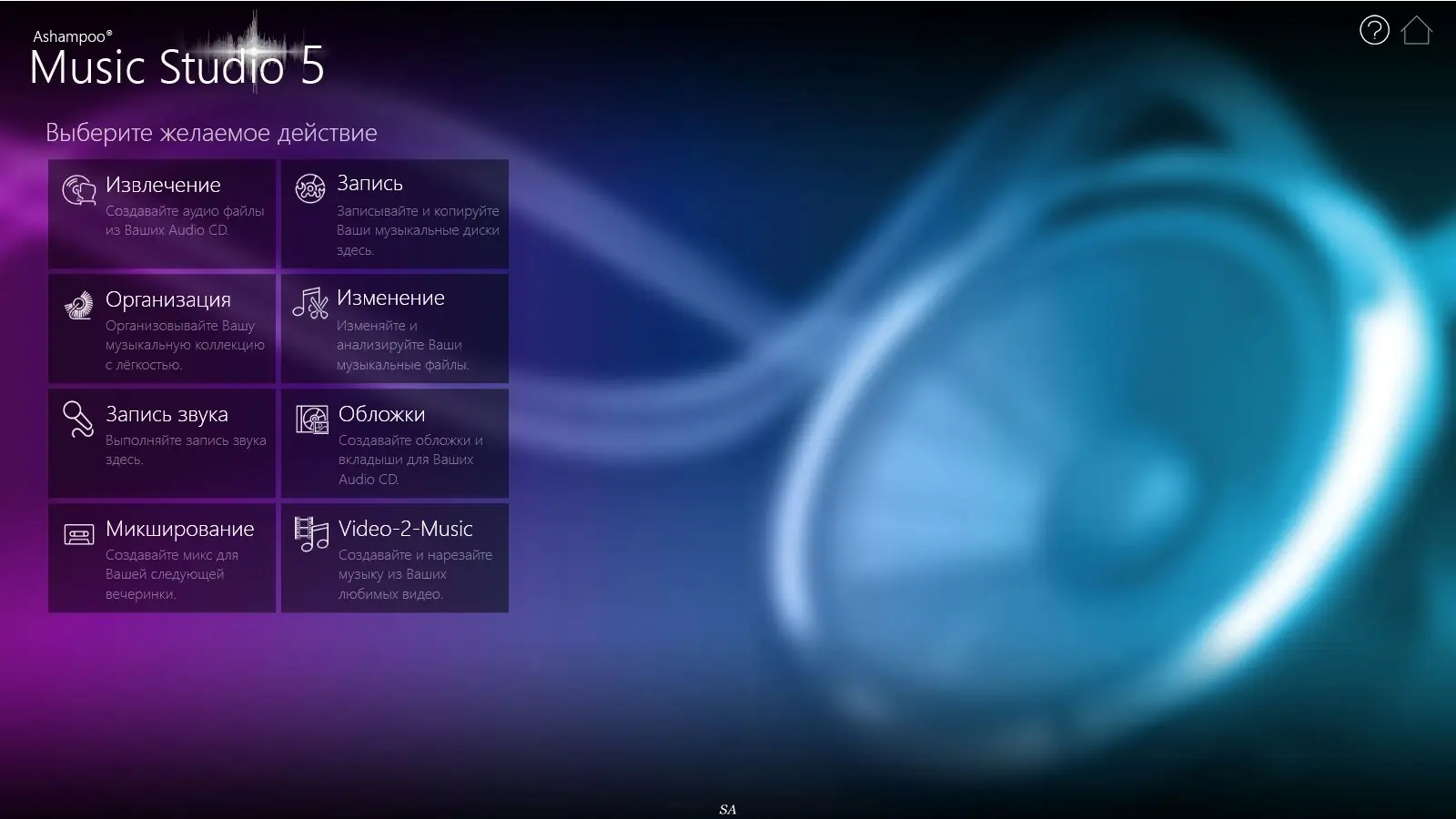Click the Обложки cover design icon
The image size is (1456, 819).
click(x=311, y=420)
